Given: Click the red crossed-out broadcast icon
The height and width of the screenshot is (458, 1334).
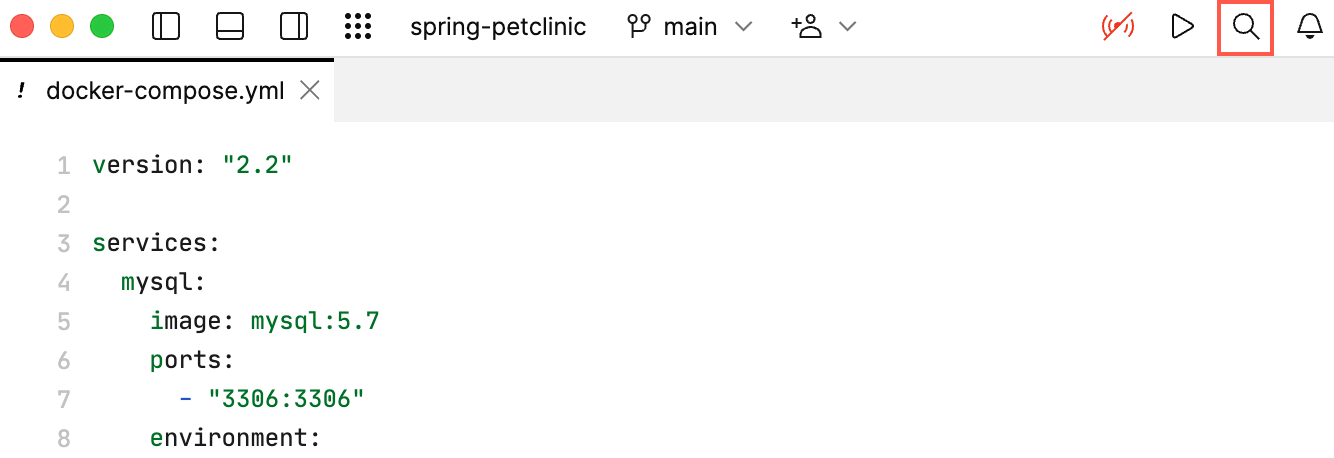Looking at the screenshot, I should (x=1118, y=27).
